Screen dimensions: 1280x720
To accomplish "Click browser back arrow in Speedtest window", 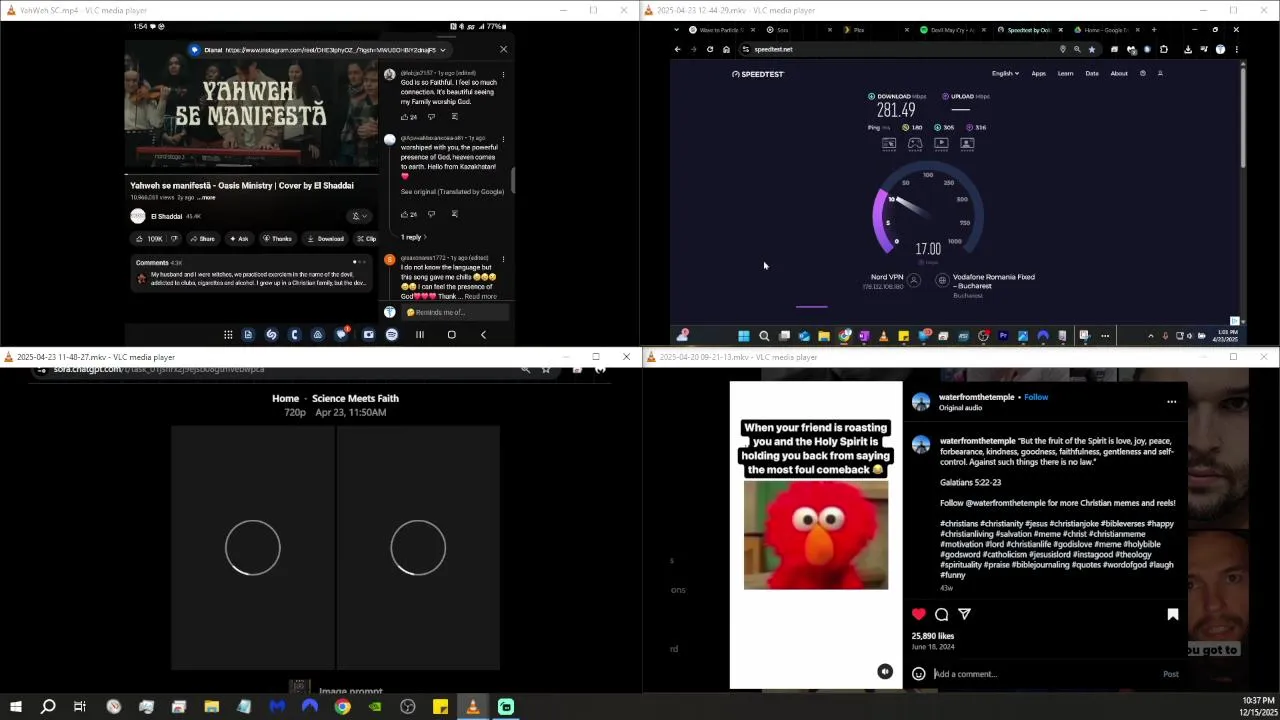I will pyautogui.click(x=677, y=49).
